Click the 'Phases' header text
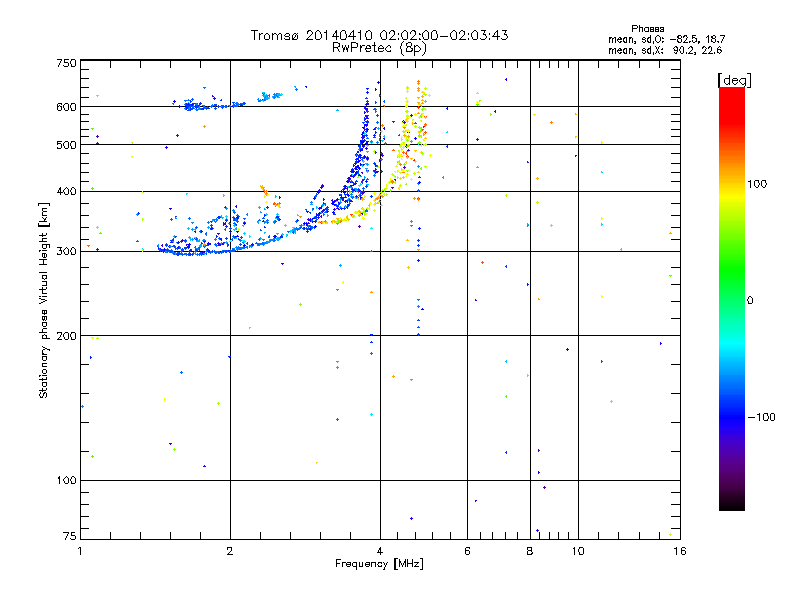Screen dimensions: 800x600 click(x=647, y=29)
